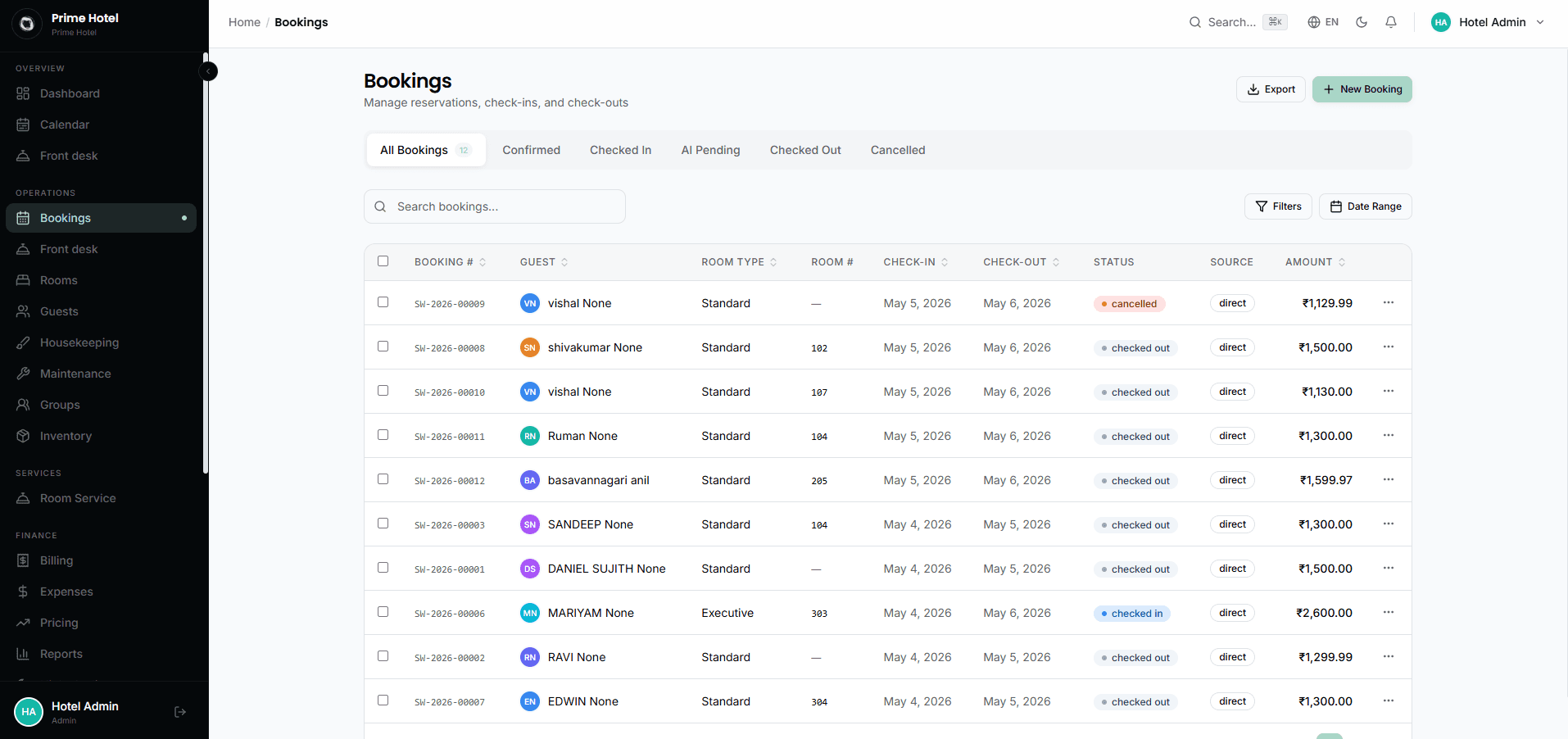Open Maintenance page

(x=101, y=374)
